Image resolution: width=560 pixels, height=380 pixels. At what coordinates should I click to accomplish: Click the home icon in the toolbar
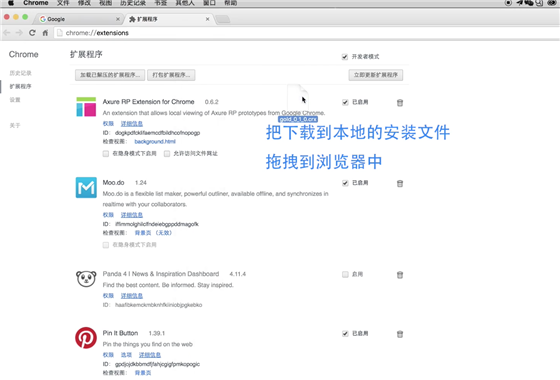coord(45,33)
